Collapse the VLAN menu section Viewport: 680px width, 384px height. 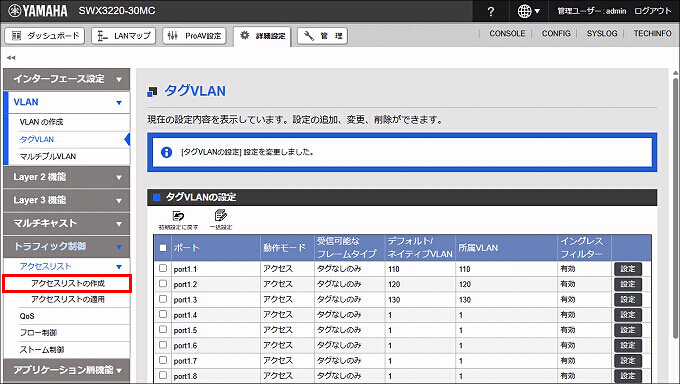click(66, 102)
